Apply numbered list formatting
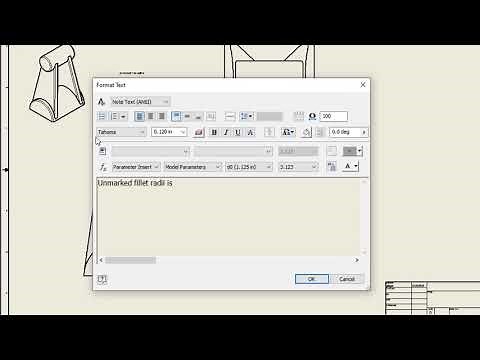Image resolution: width=480 pixels, height=360 pixels. [x=114, y=116]
